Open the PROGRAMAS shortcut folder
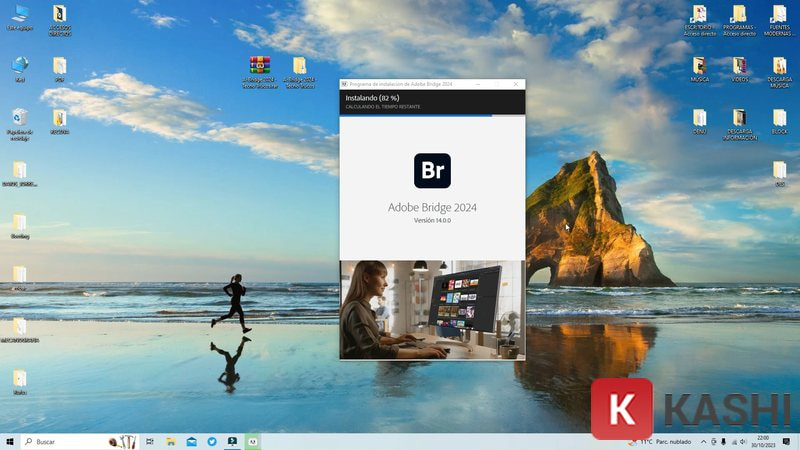This screenshot has height=450, width=800. coord(739,20)
